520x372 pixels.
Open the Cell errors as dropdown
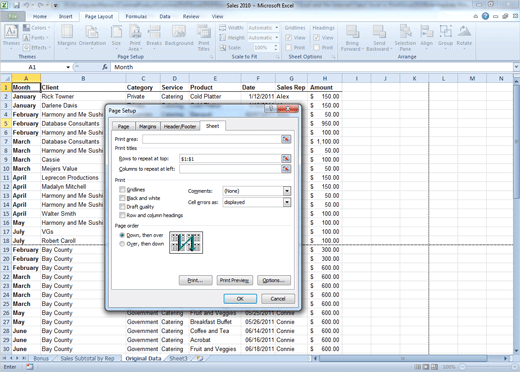287,202
